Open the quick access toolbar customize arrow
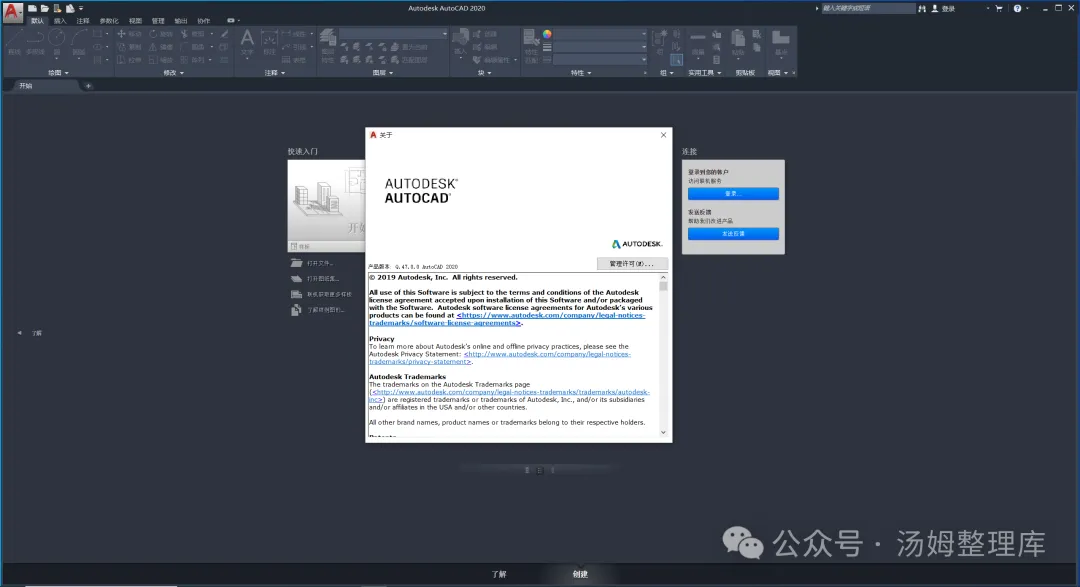1080x587 pixels. (81, 8)
